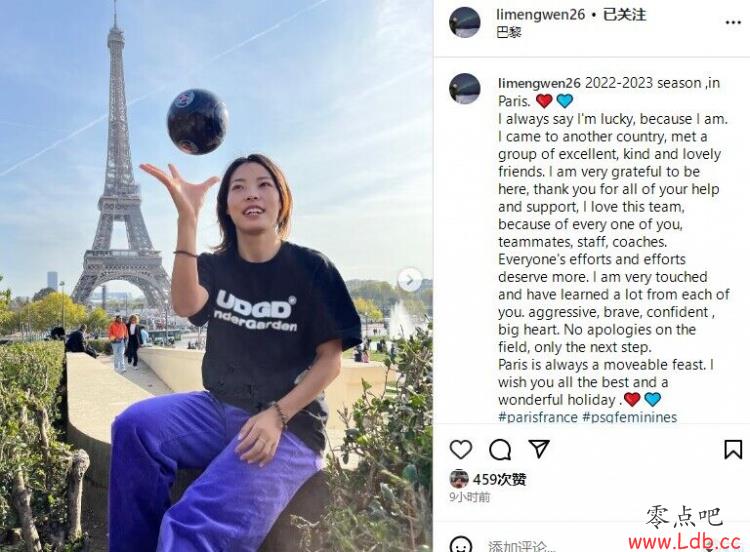Click limengwen26 username in header

click(540, 15)
